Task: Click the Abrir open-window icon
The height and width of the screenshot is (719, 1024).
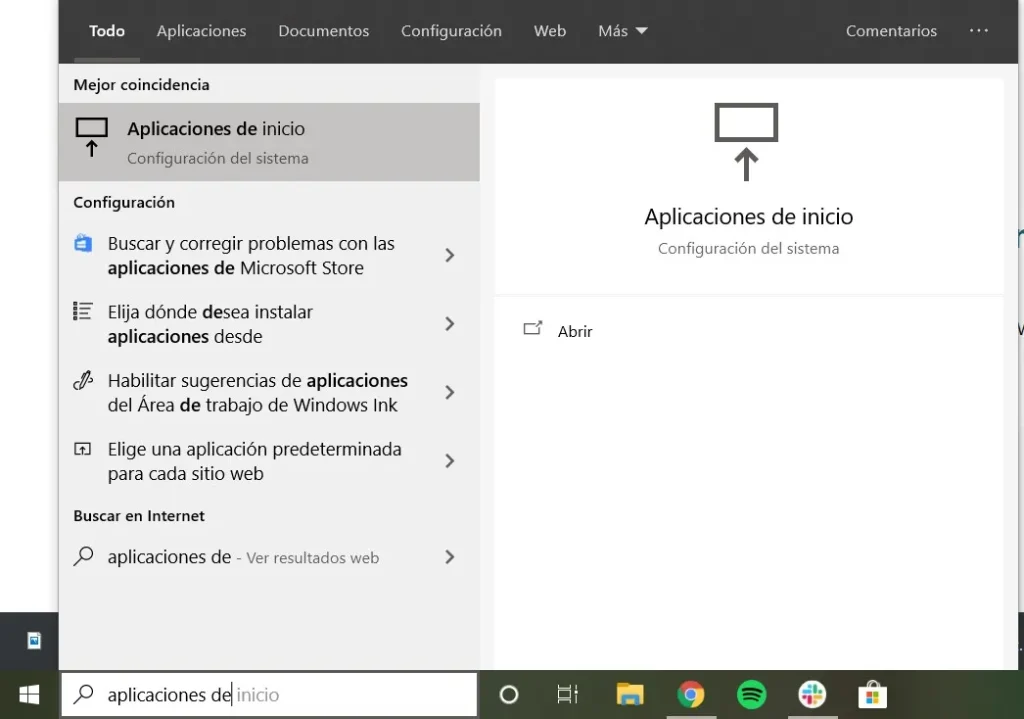Action: [533, 328]
